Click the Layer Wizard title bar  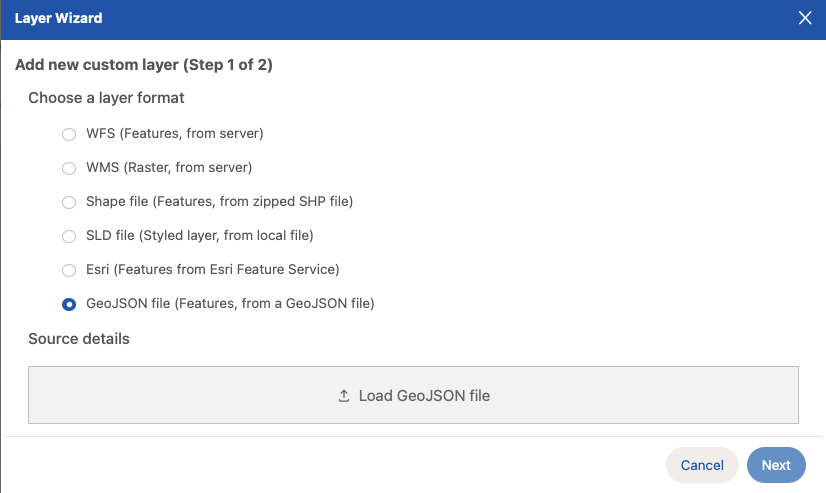tap(400, 18)
